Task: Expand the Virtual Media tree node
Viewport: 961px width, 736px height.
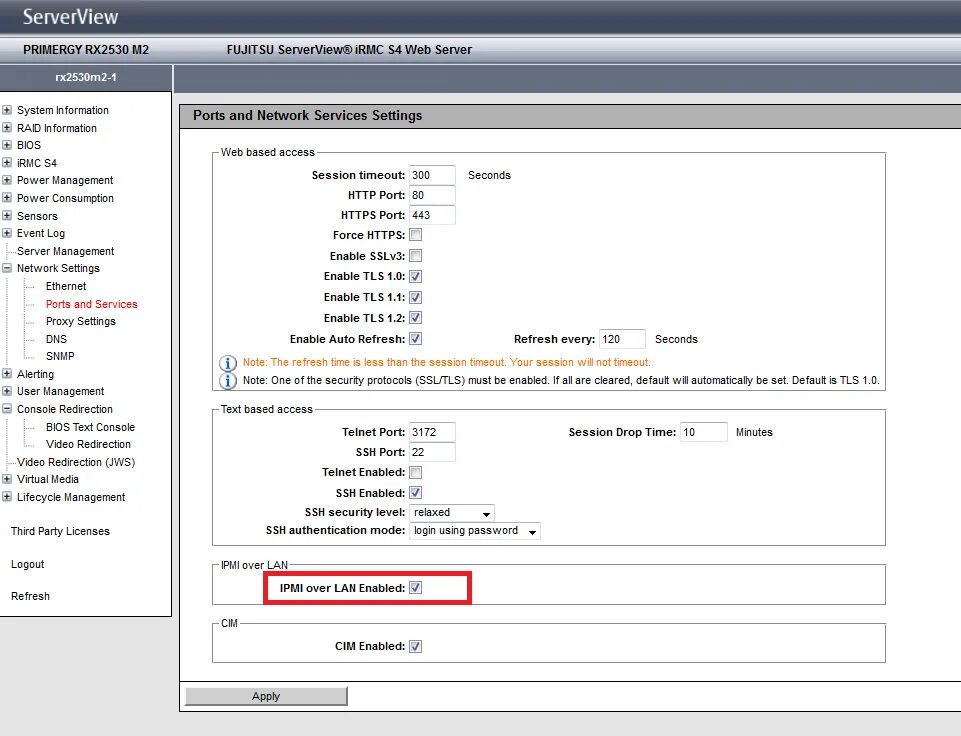Action: (7, 479)
